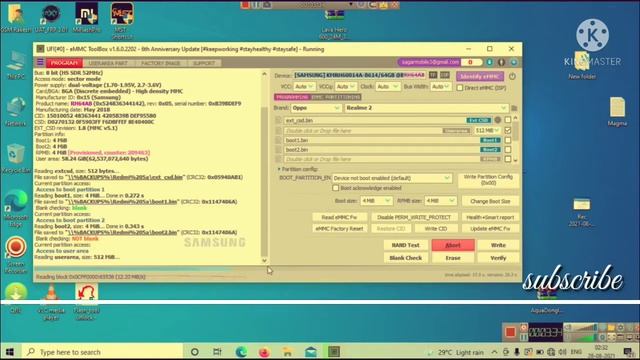Click the first dark icon after device name
The height and width of the screenshot is (360, 640).
click(x=433, y=75)
